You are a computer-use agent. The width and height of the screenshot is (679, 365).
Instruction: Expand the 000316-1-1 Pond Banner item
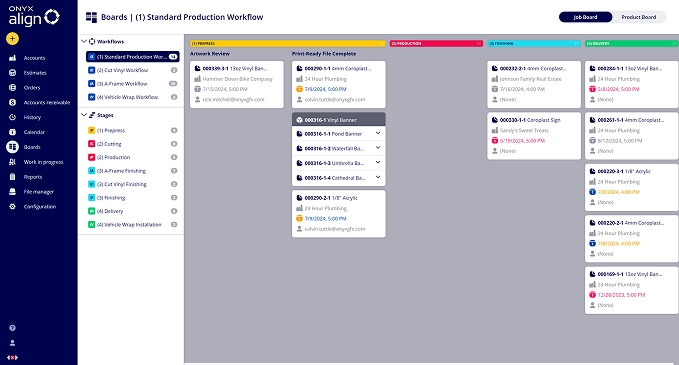(378, 133)
